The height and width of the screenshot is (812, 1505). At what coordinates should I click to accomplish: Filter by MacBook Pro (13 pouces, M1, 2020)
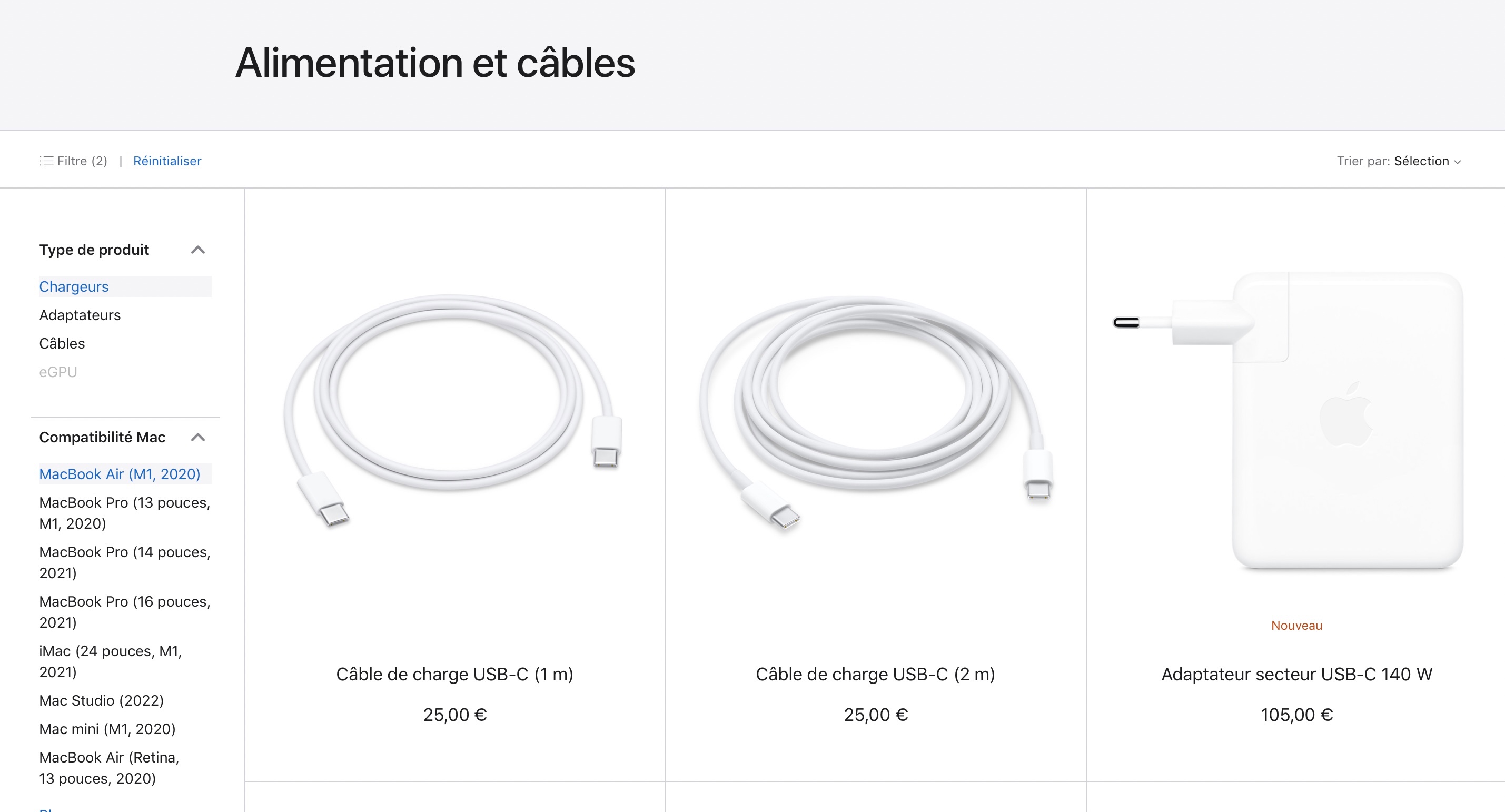(x=124, y=513)
